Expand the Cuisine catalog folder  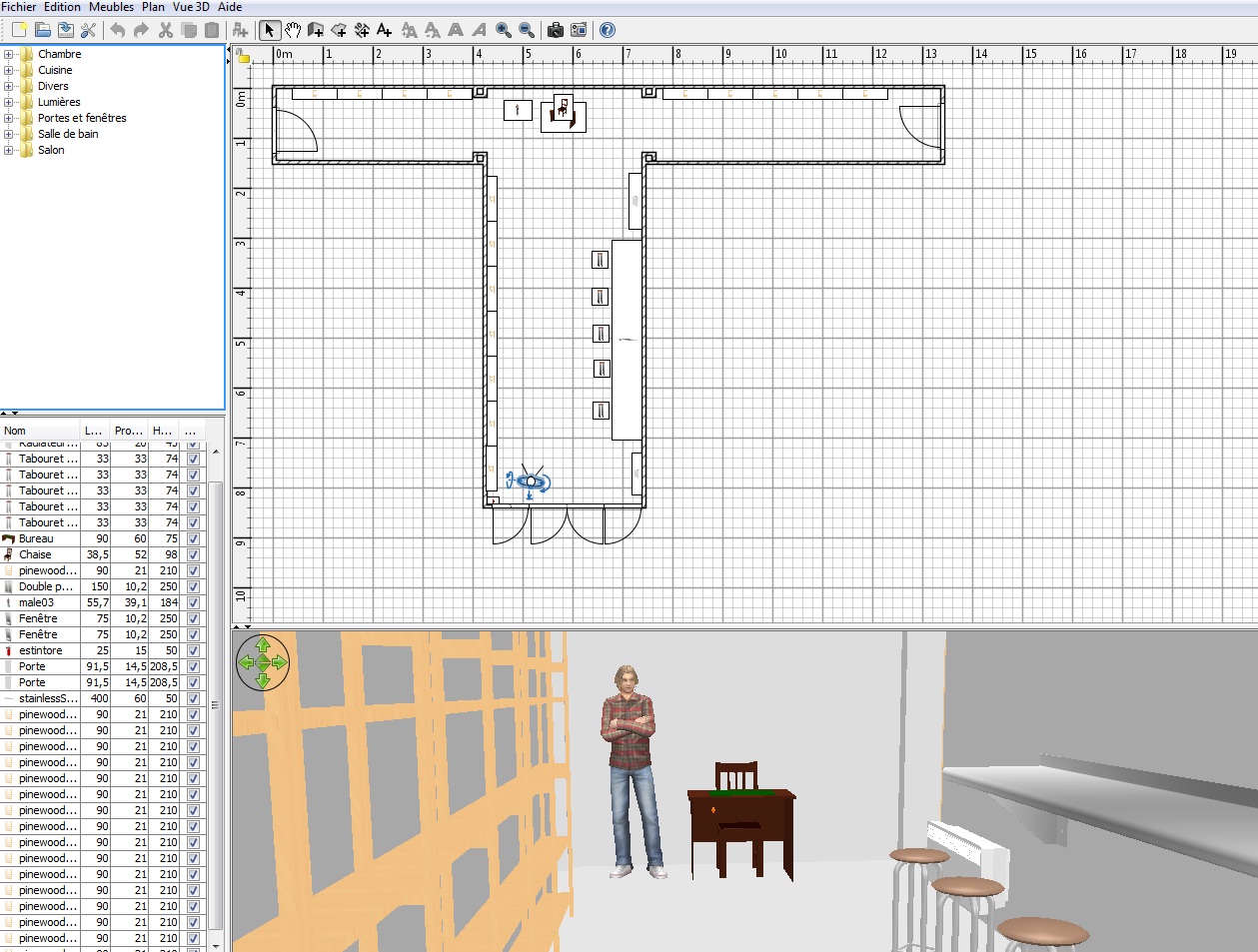pyautogui.click(x=9, y=70)
